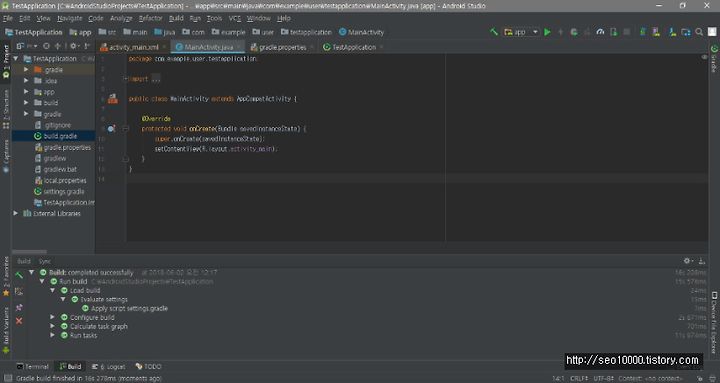Click the Sync Project with Gradle icon

click(643, 32)
